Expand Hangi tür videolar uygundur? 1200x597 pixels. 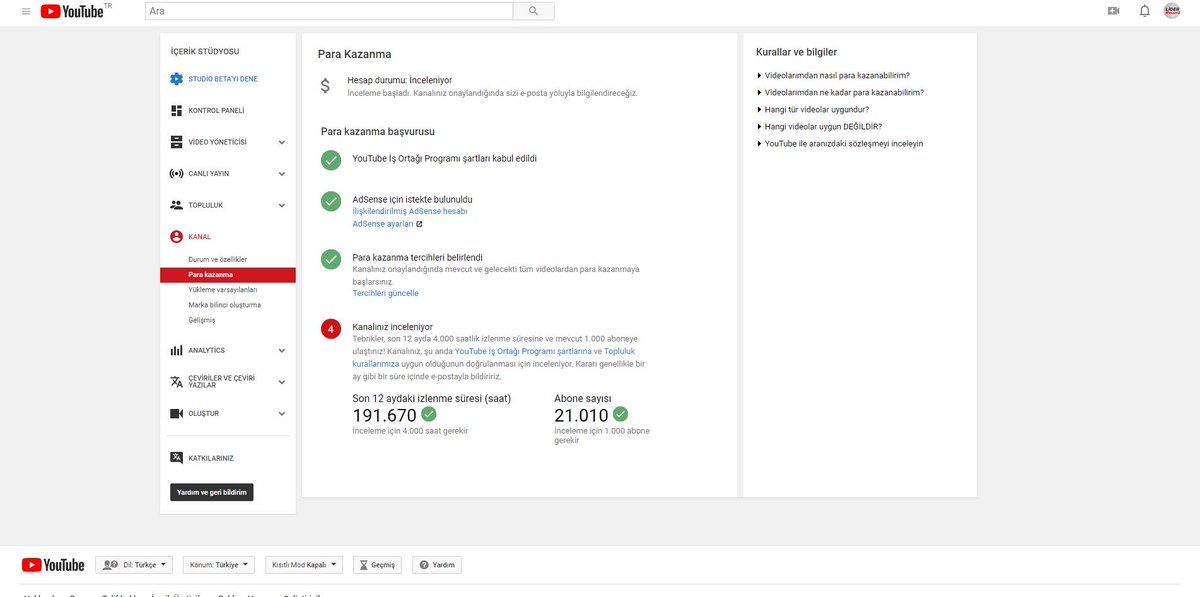point(813,109)
